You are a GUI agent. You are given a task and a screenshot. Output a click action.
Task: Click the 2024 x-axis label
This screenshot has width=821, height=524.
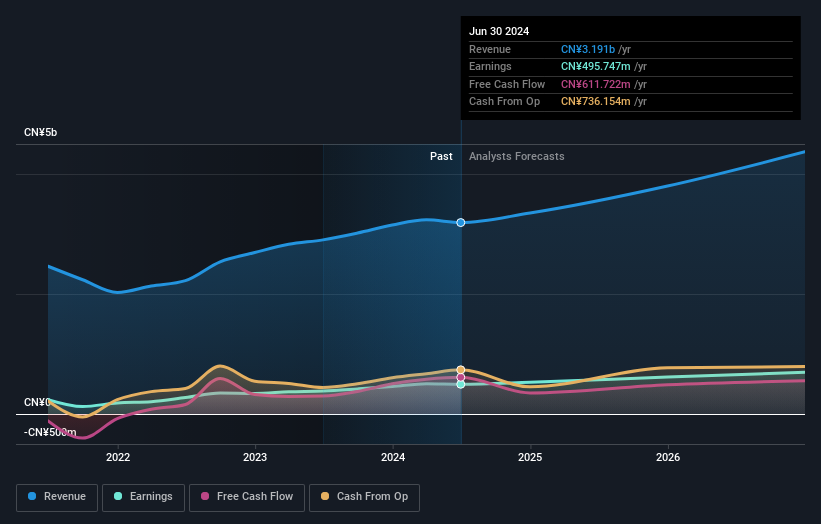393,457
